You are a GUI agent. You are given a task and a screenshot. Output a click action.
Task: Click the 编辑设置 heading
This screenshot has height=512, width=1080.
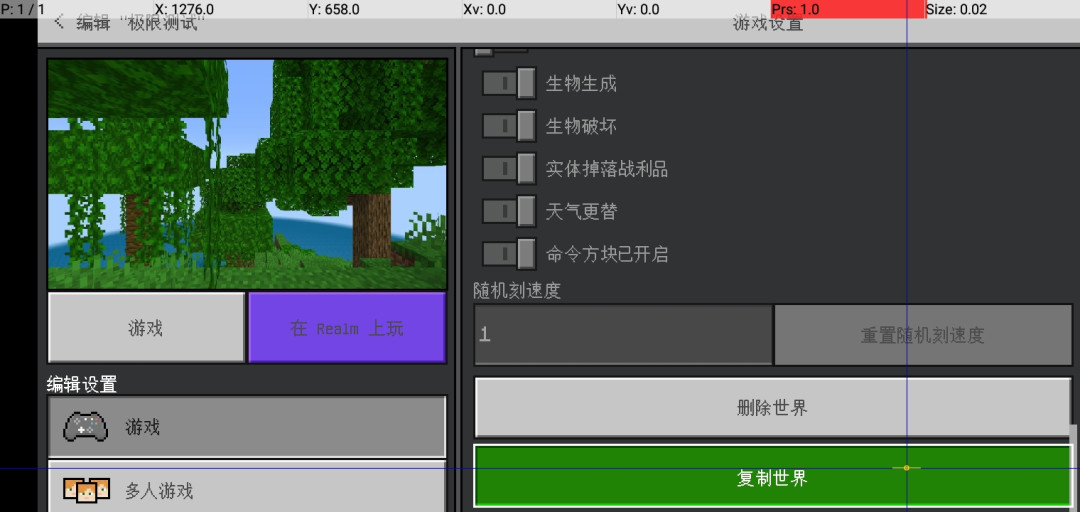click(82, 384)
